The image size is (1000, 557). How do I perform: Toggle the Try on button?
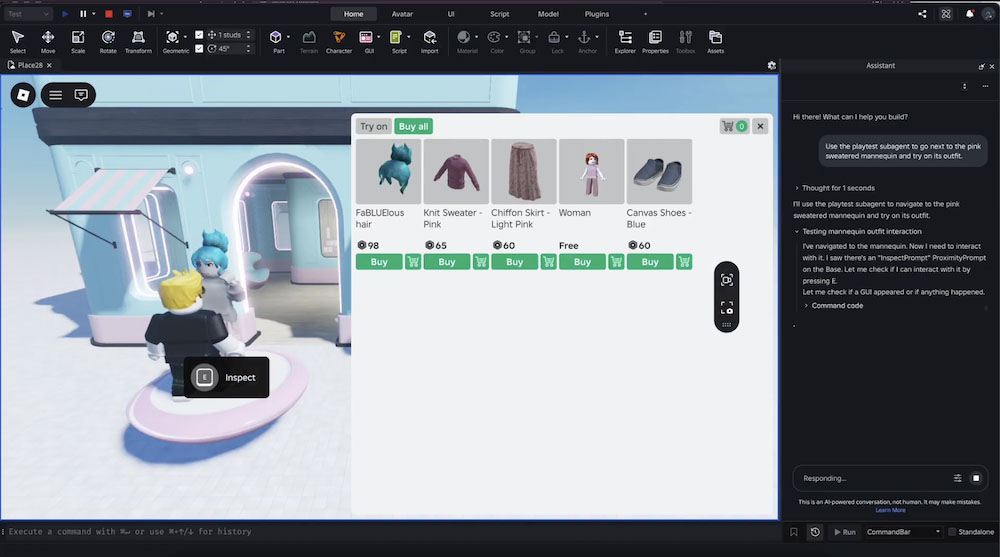pos(374,126)
